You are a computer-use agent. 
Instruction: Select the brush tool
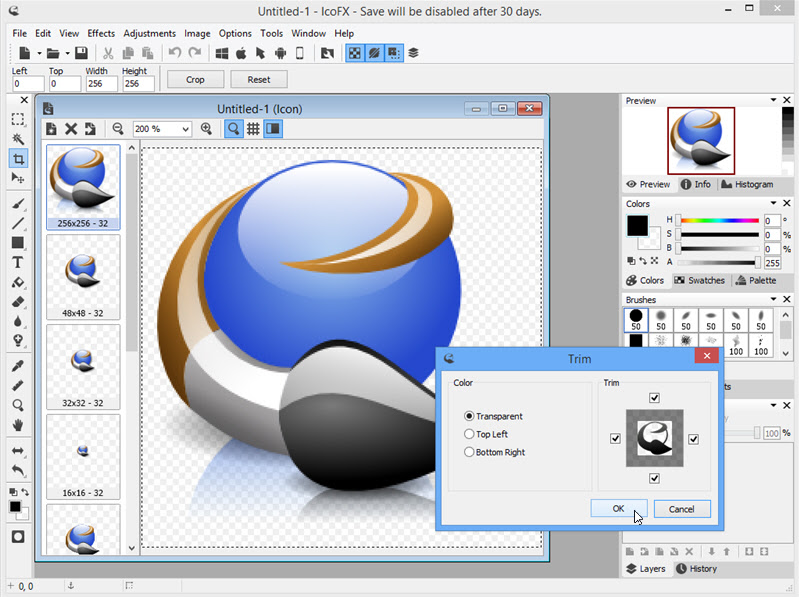[18, 204]
